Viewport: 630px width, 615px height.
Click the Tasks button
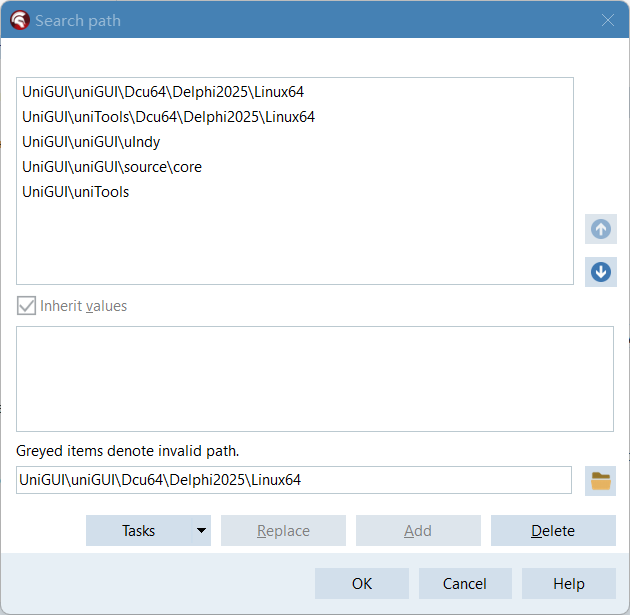(139, 531)
